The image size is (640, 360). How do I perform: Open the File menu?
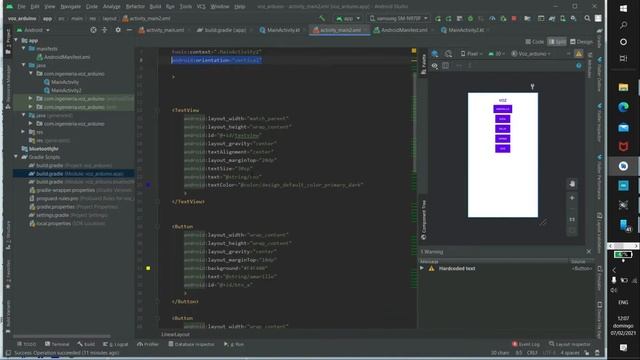21,7
